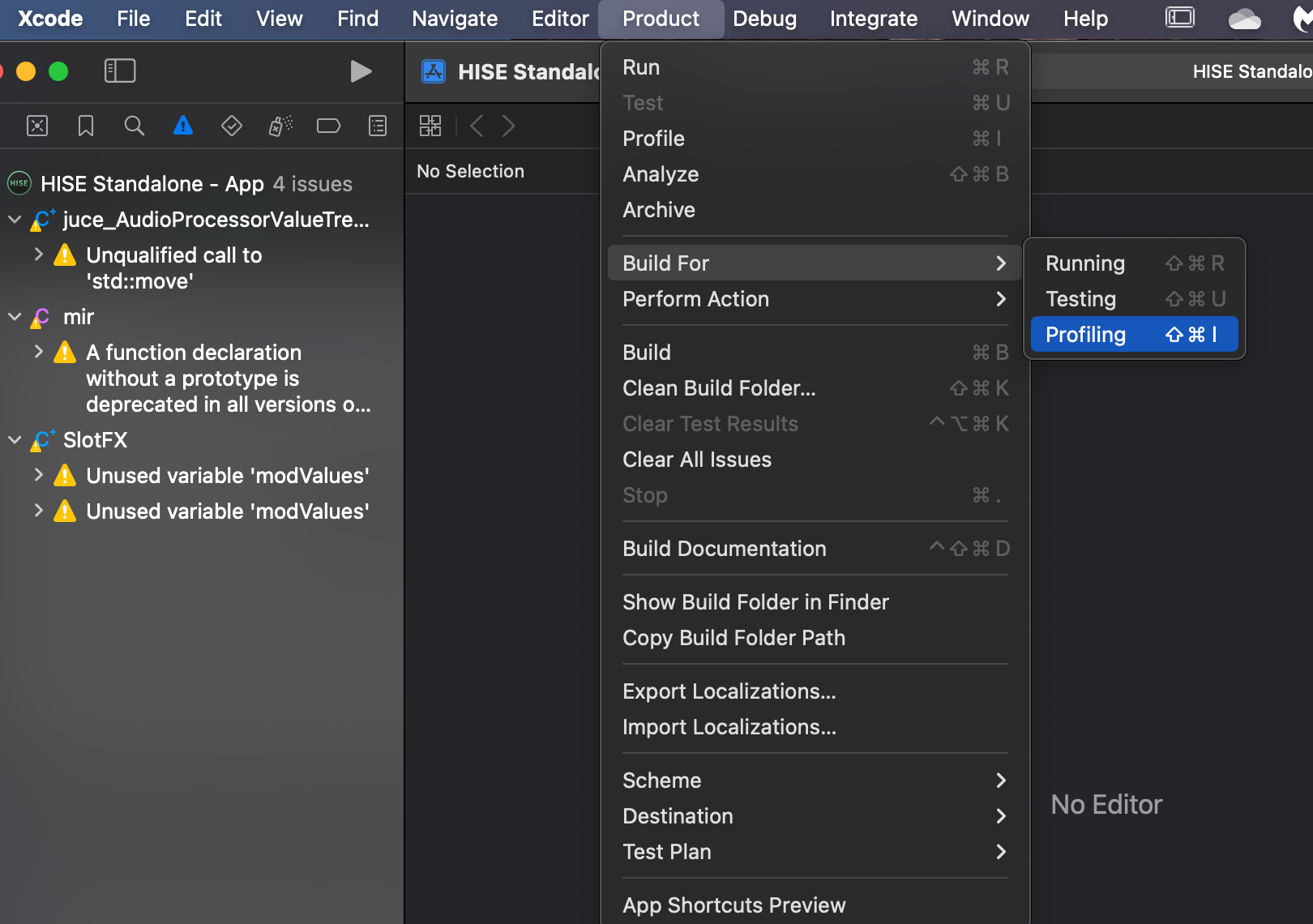The width and height of the screenshot is (1313, 924).
Task: Open the File menu
Action: [x=134, y=19]
